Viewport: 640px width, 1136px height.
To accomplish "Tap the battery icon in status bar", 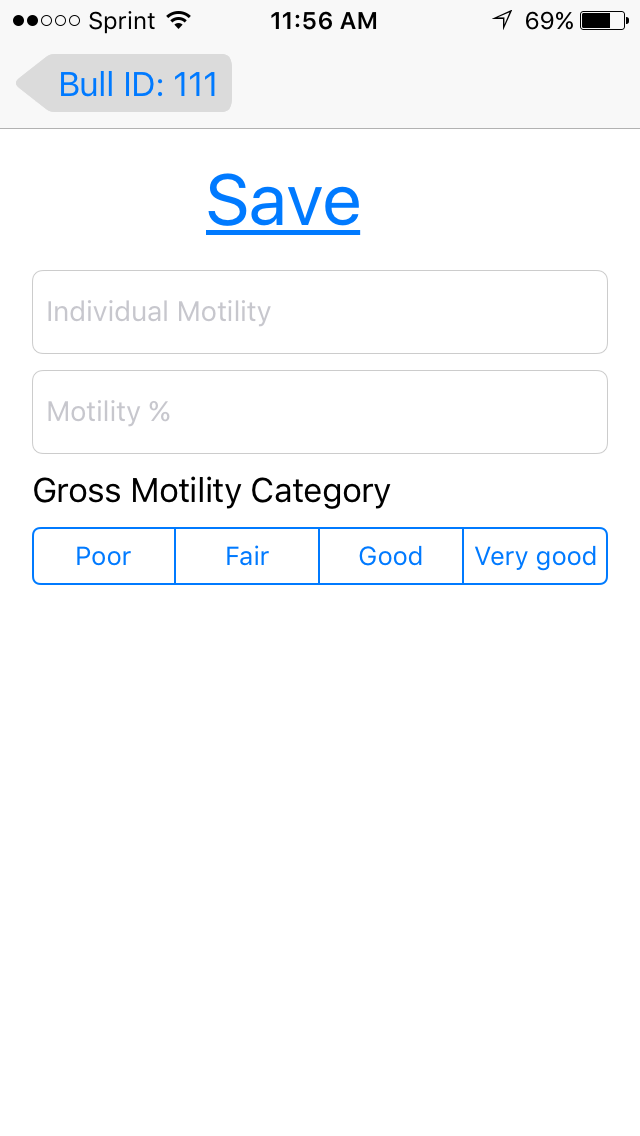I will [601, 21].
